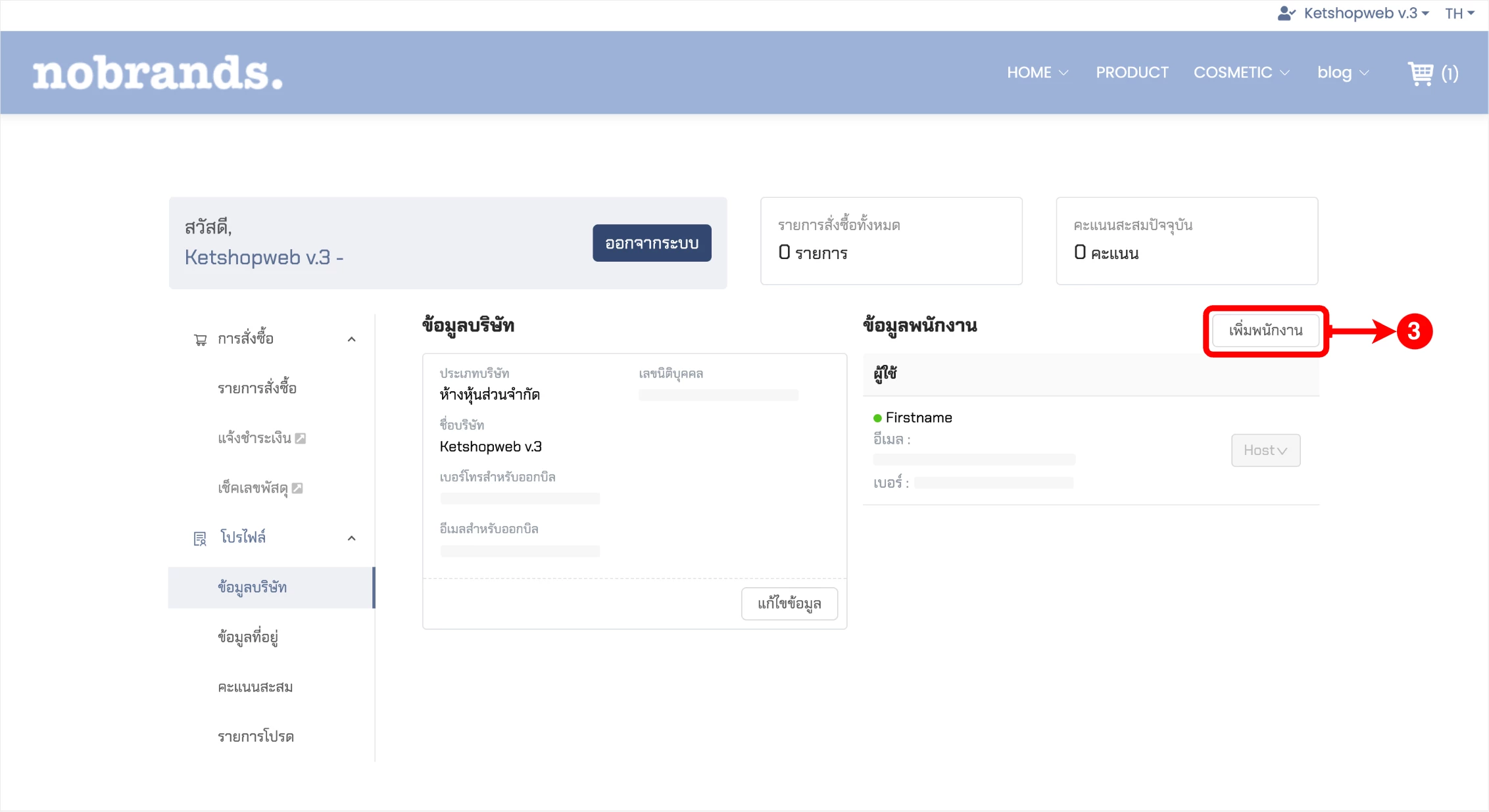Click the nobrands. logo
This screenshot has height=812, width=1489.
pyautogui.click(x=158, y=73)
